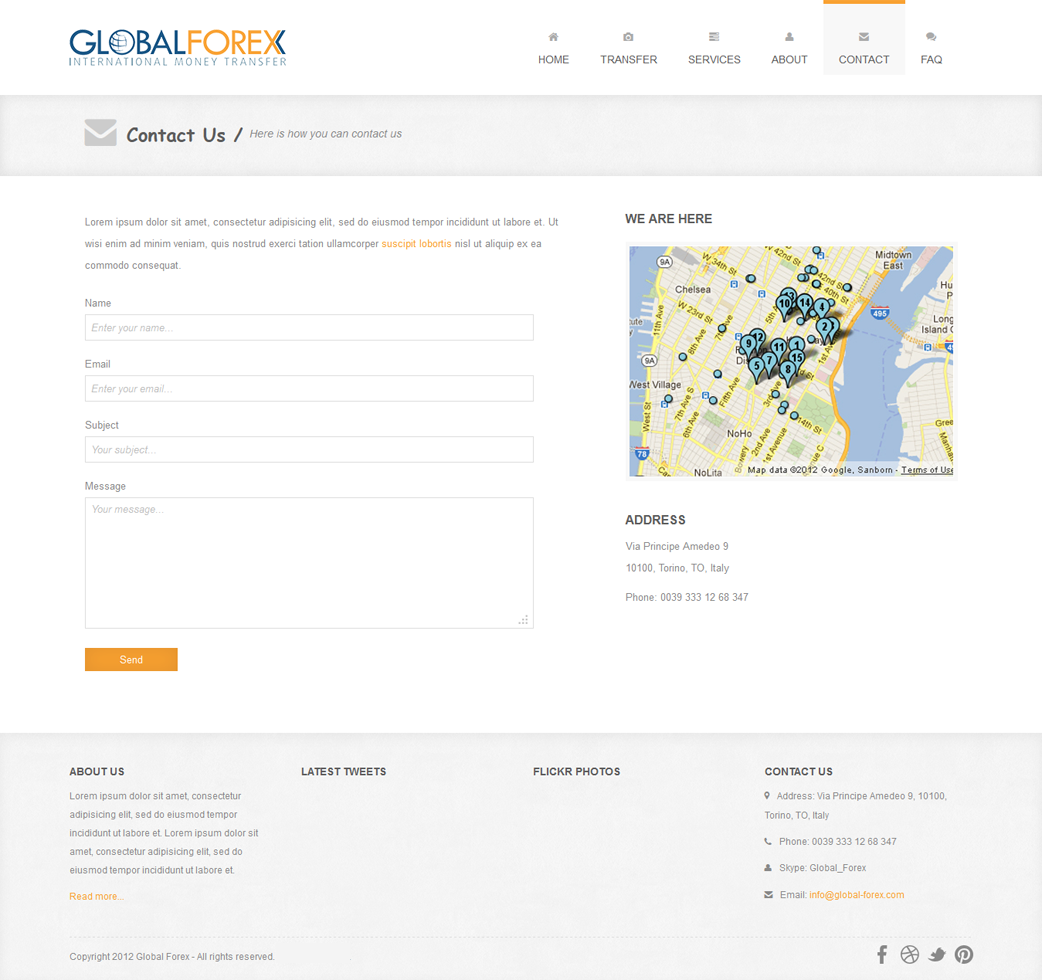Click the person icon above About
Image resolution: width=1042 pixels, height=980 pixels.
(x=789, y=37)
